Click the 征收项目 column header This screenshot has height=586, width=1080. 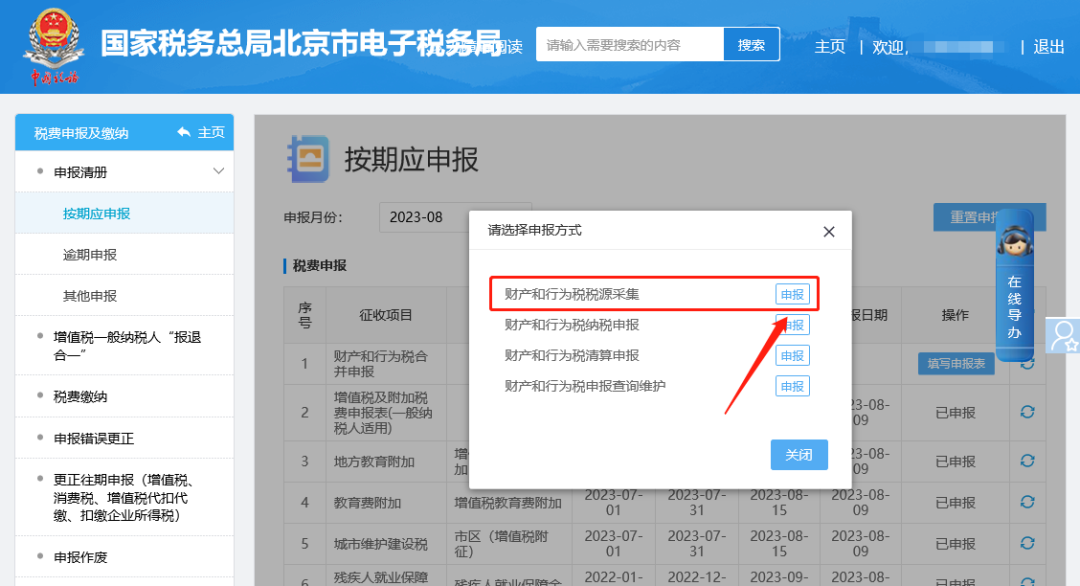point(386,315)
